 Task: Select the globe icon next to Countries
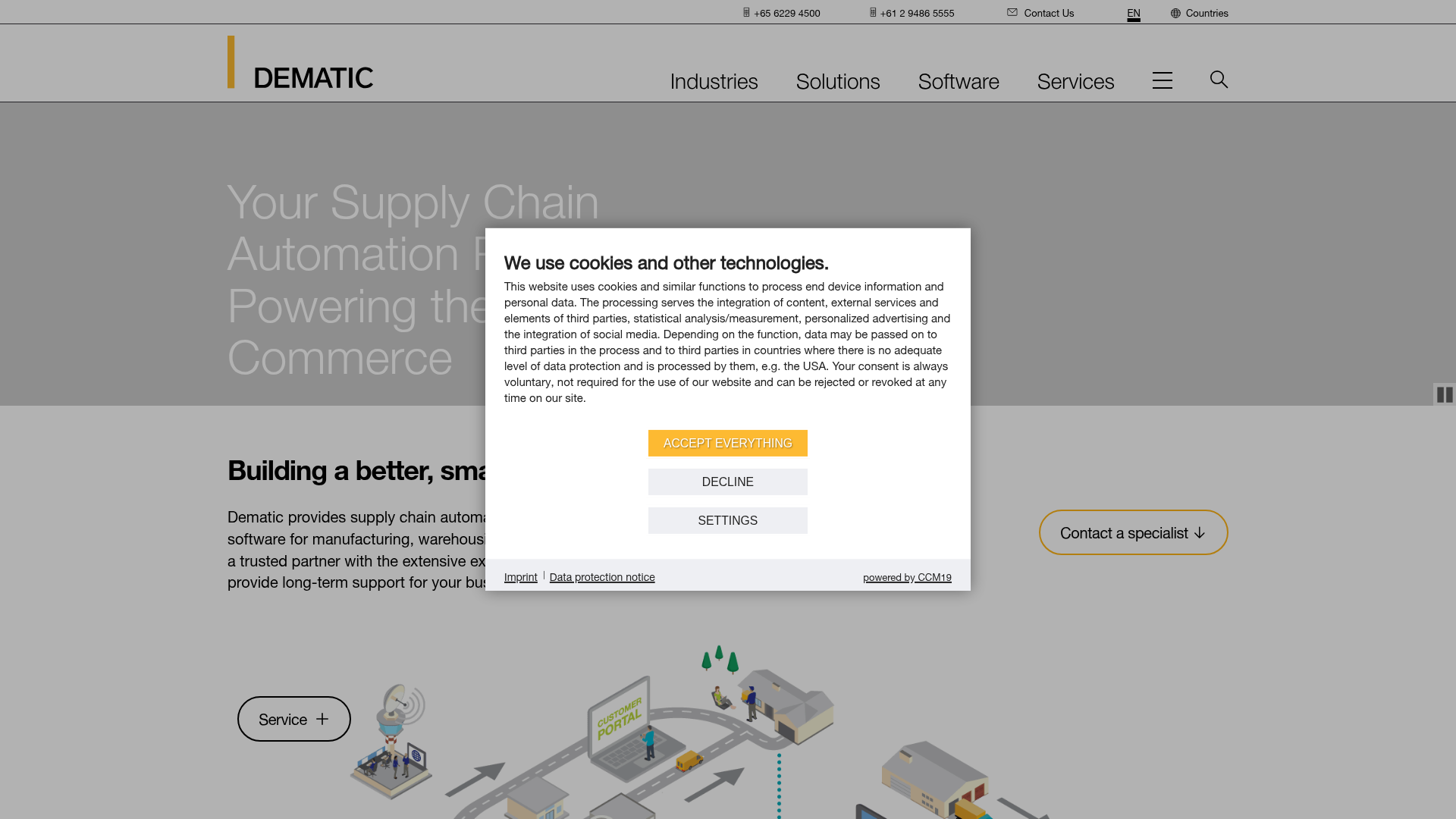1175,13
